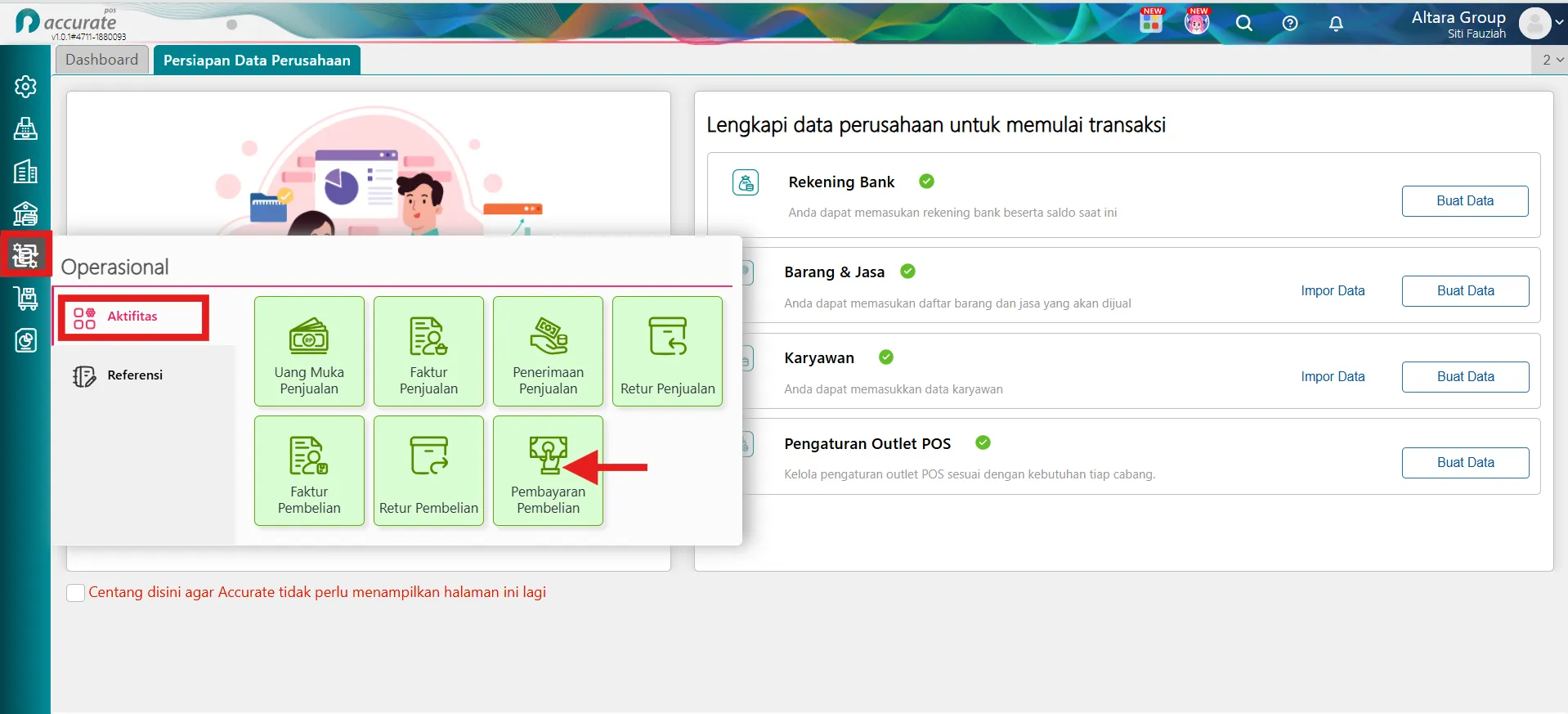Click green checkmark beside Pengaturan Outlet POS
Image resolution: width=1568 pixels, height=714 pixels.
[x=983, y=442]
